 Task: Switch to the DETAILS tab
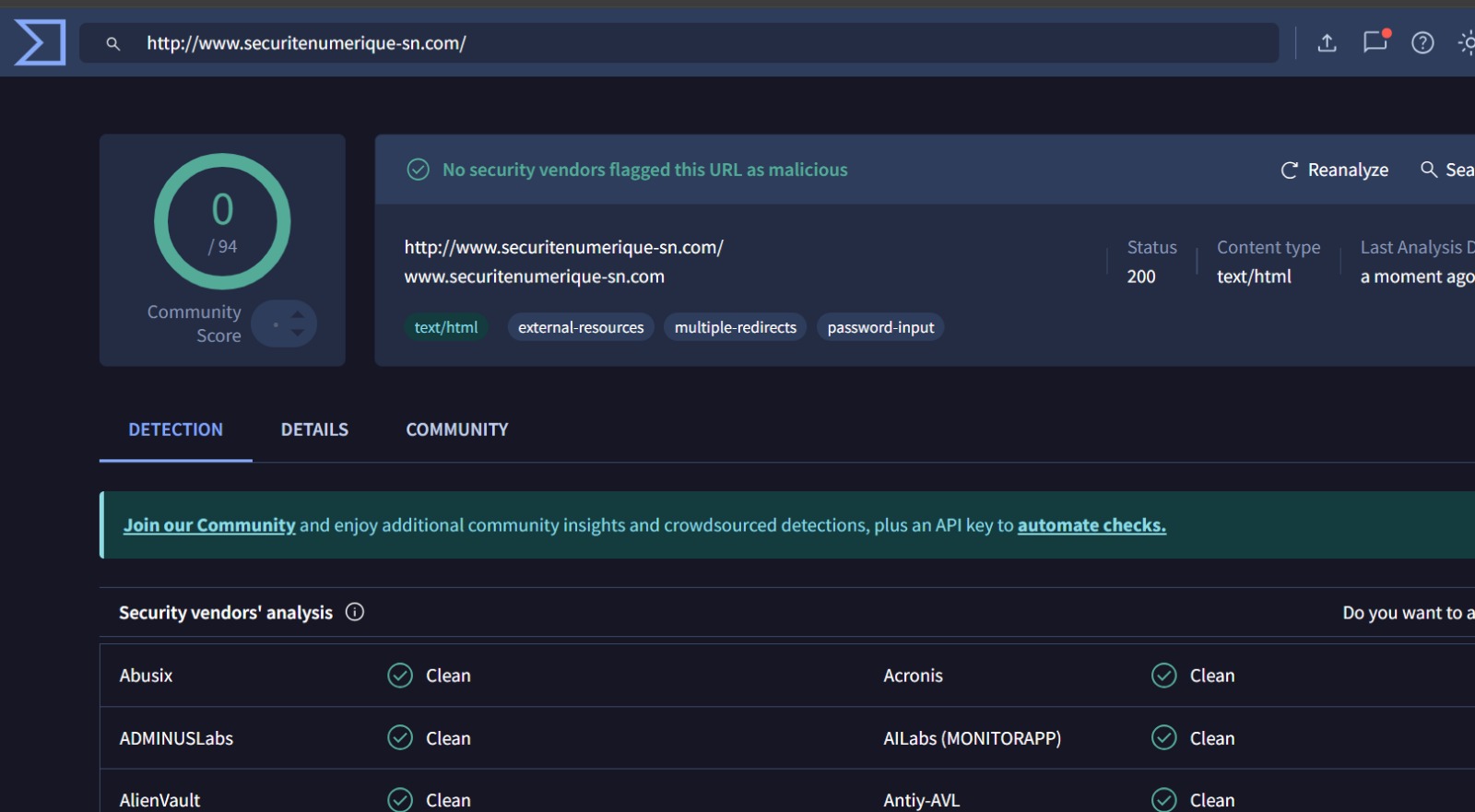(x=314, y=430)
